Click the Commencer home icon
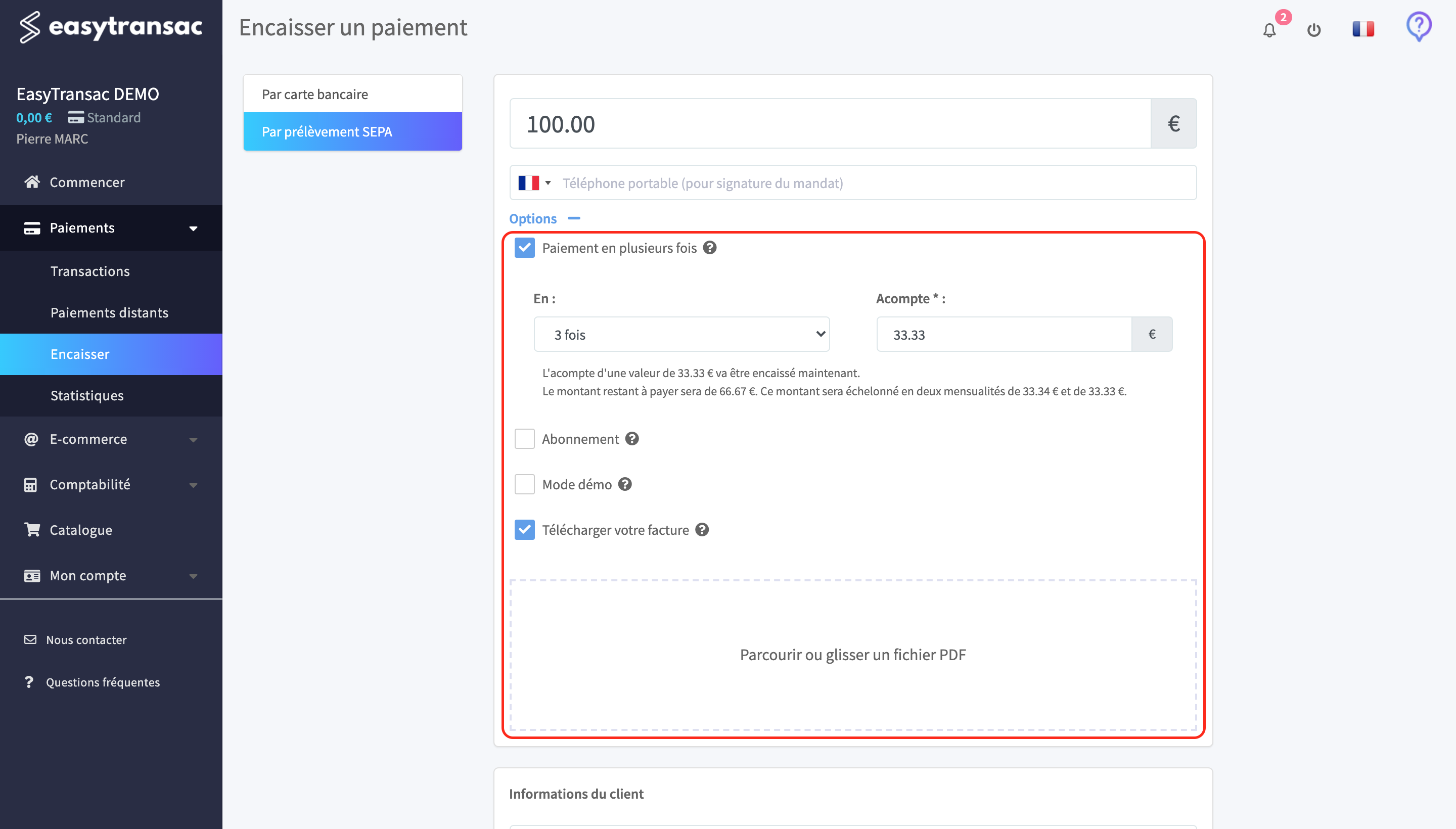Image resolution: width=1456 pixels, height=829 pixels. click(32, 181)
